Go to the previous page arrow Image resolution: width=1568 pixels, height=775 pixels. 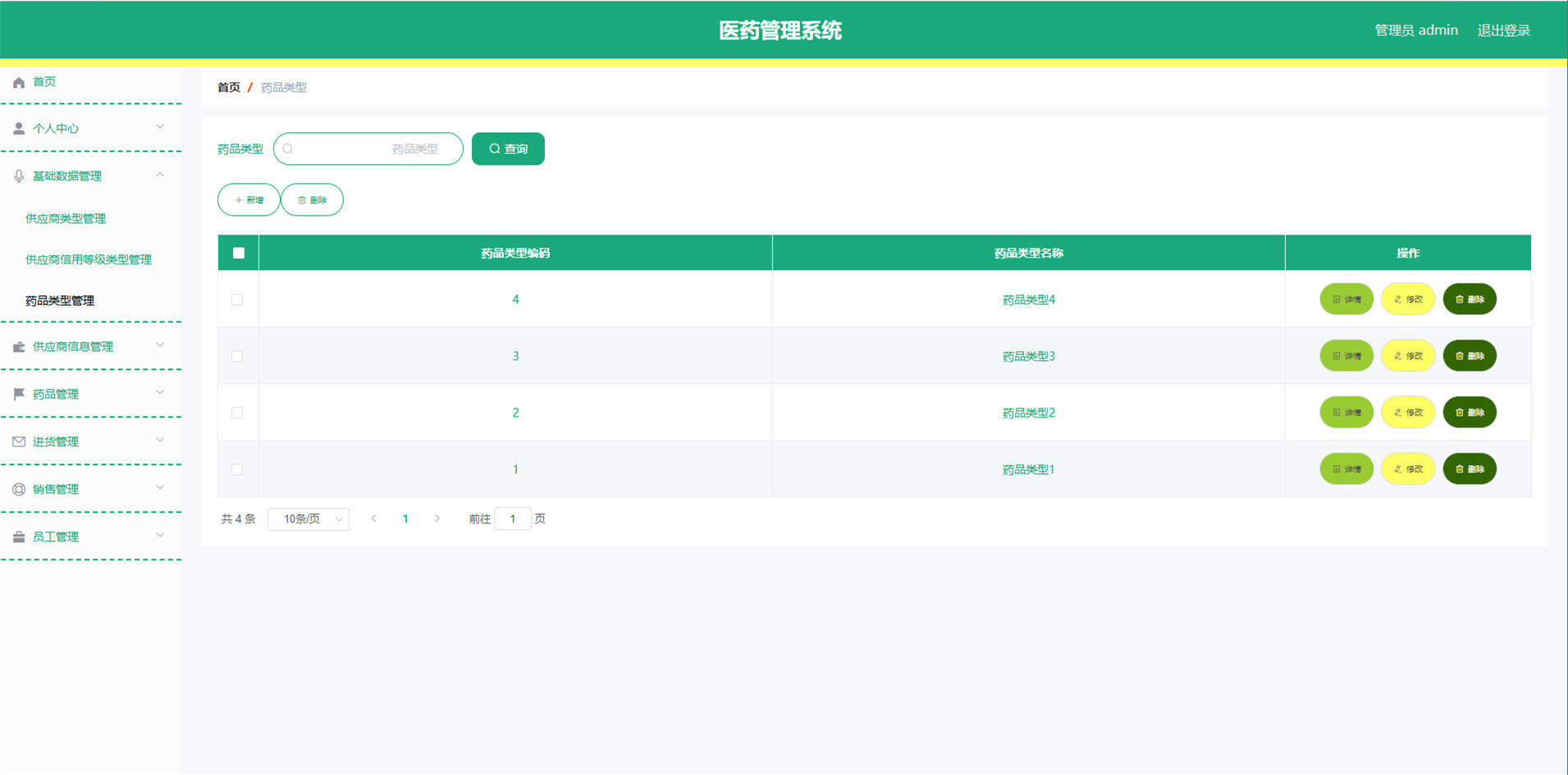coord(374,519)
